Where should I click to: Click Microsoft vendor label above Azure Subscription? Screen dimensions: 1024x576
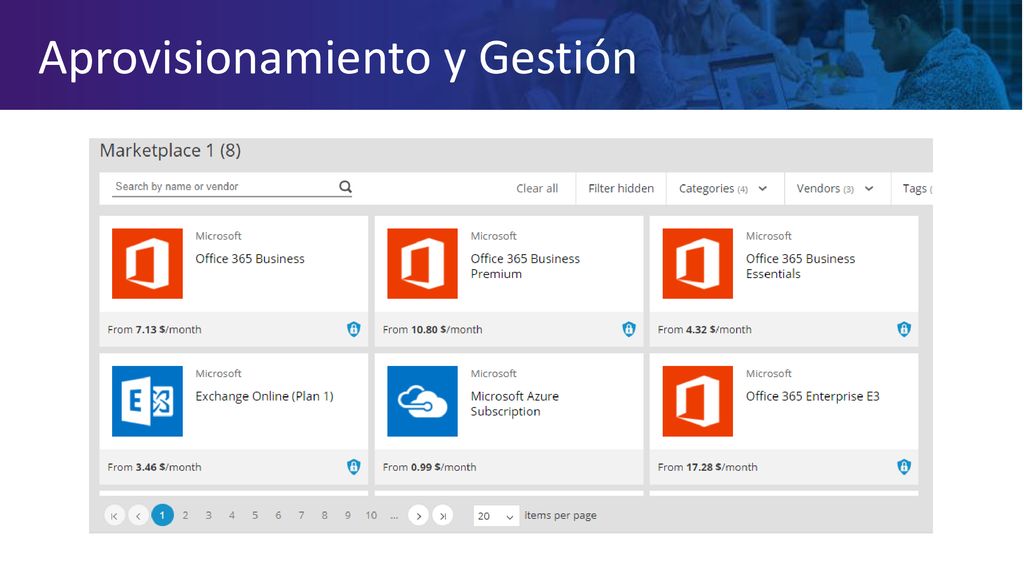click(x=494, y=374)
